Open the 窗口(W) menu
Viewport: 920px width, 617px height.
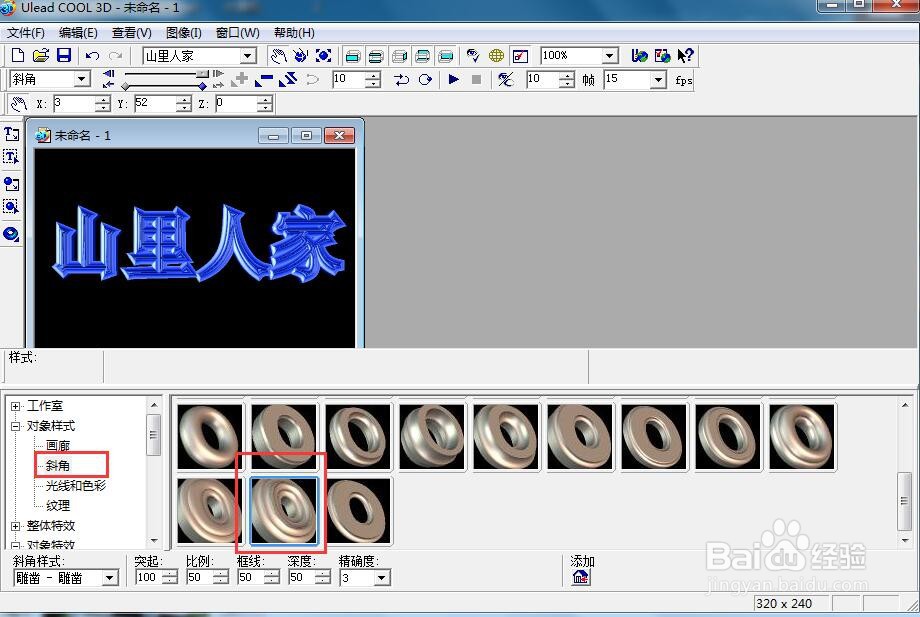(237, 33)
